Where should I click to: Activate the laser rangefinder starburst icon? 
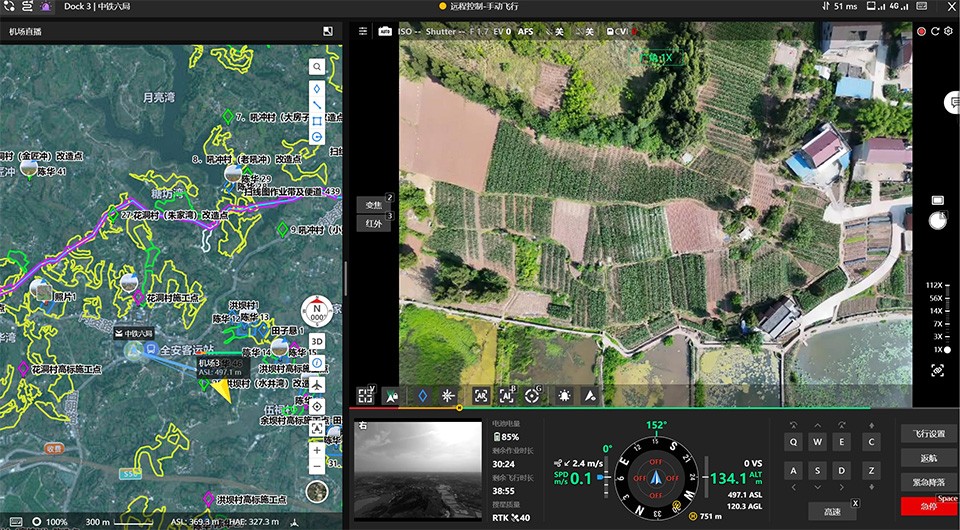(448, 396)
